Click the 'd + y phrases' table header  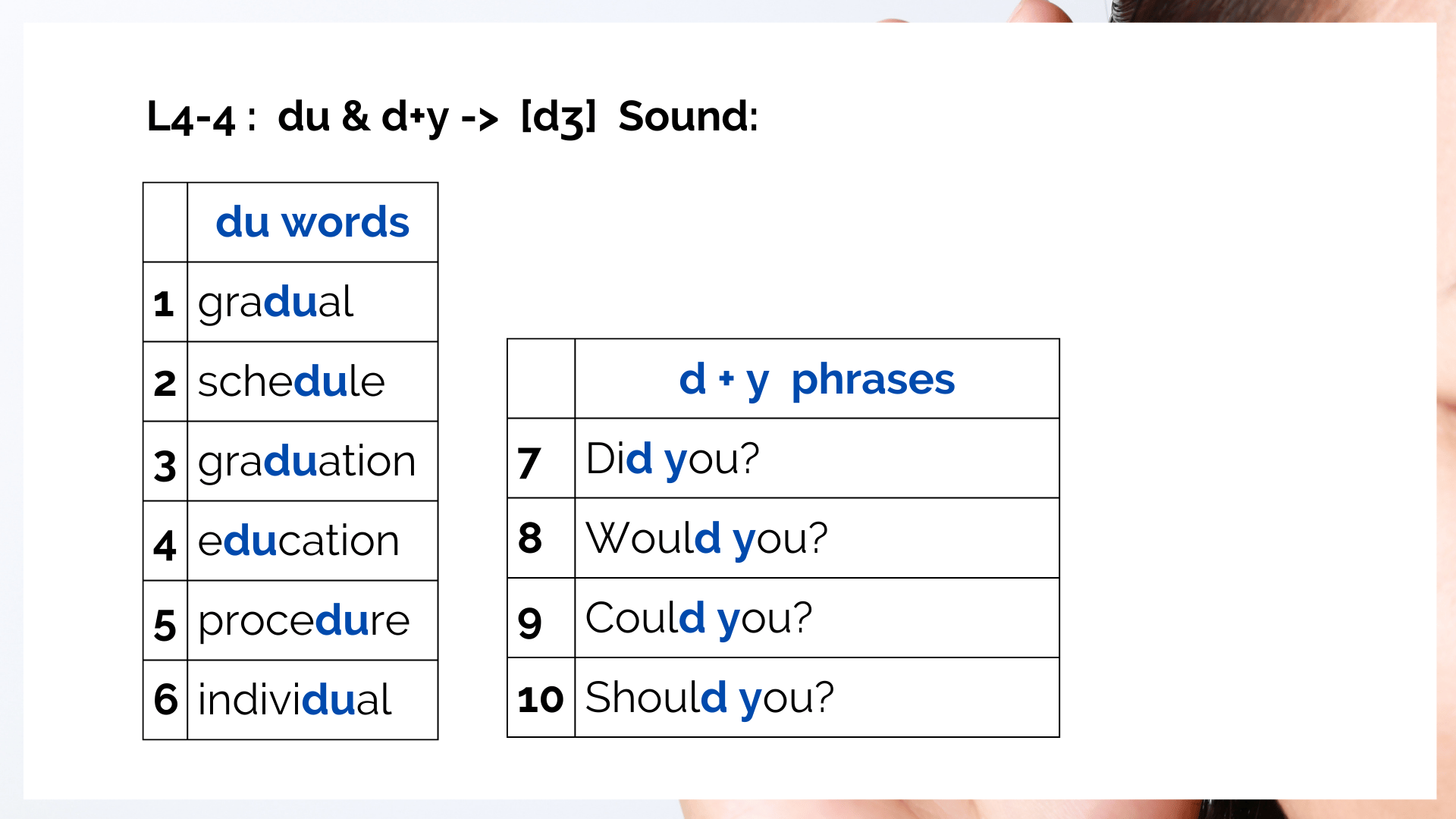[x=817, y=380]
